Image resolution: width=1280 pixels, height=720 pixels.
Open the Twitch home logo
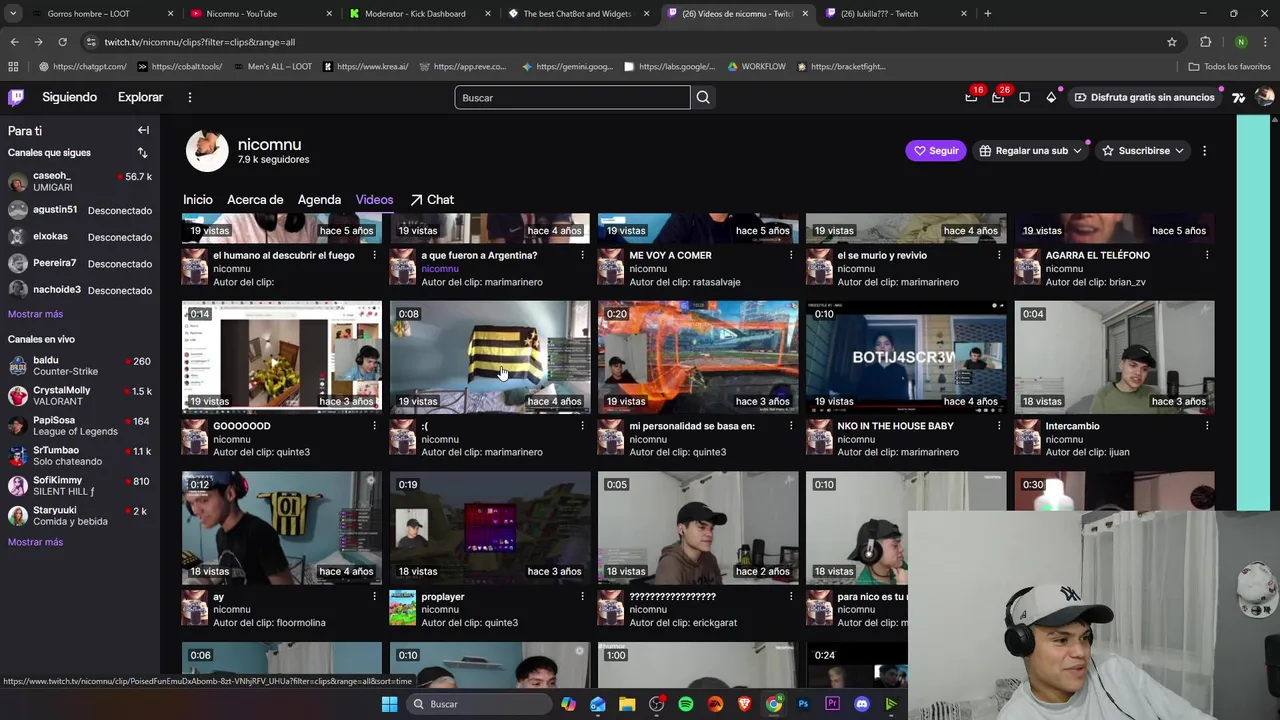[16, 97]
